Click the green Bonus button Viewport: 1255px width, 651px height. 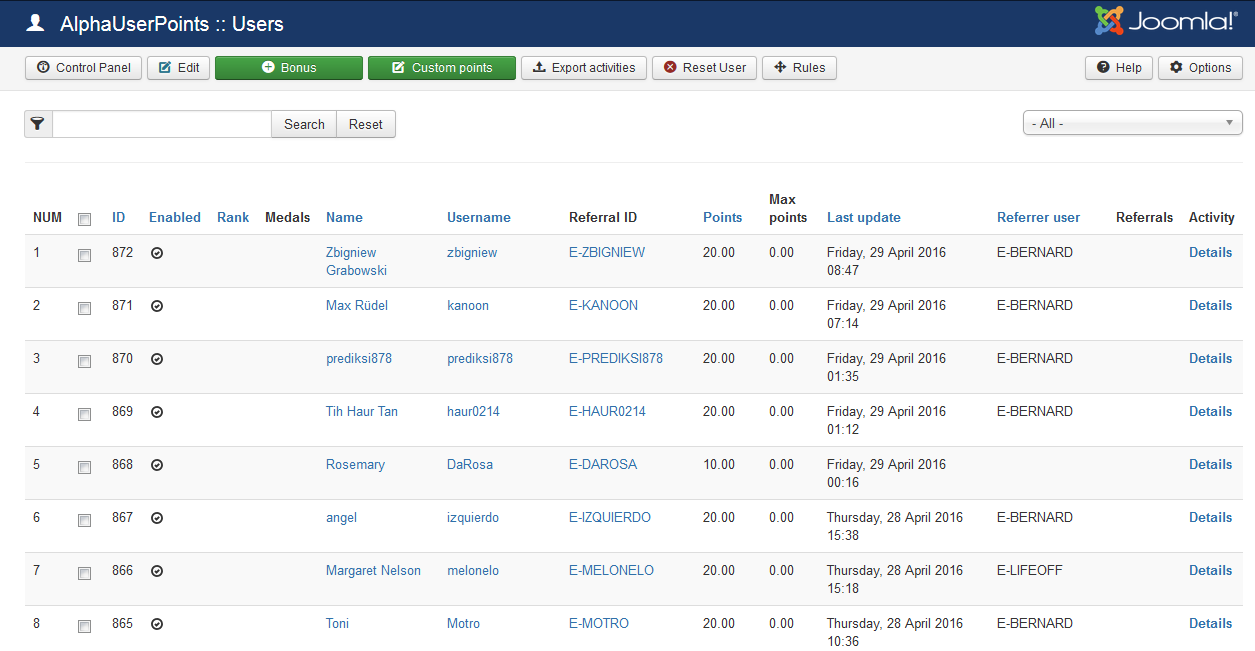point(289,68)
